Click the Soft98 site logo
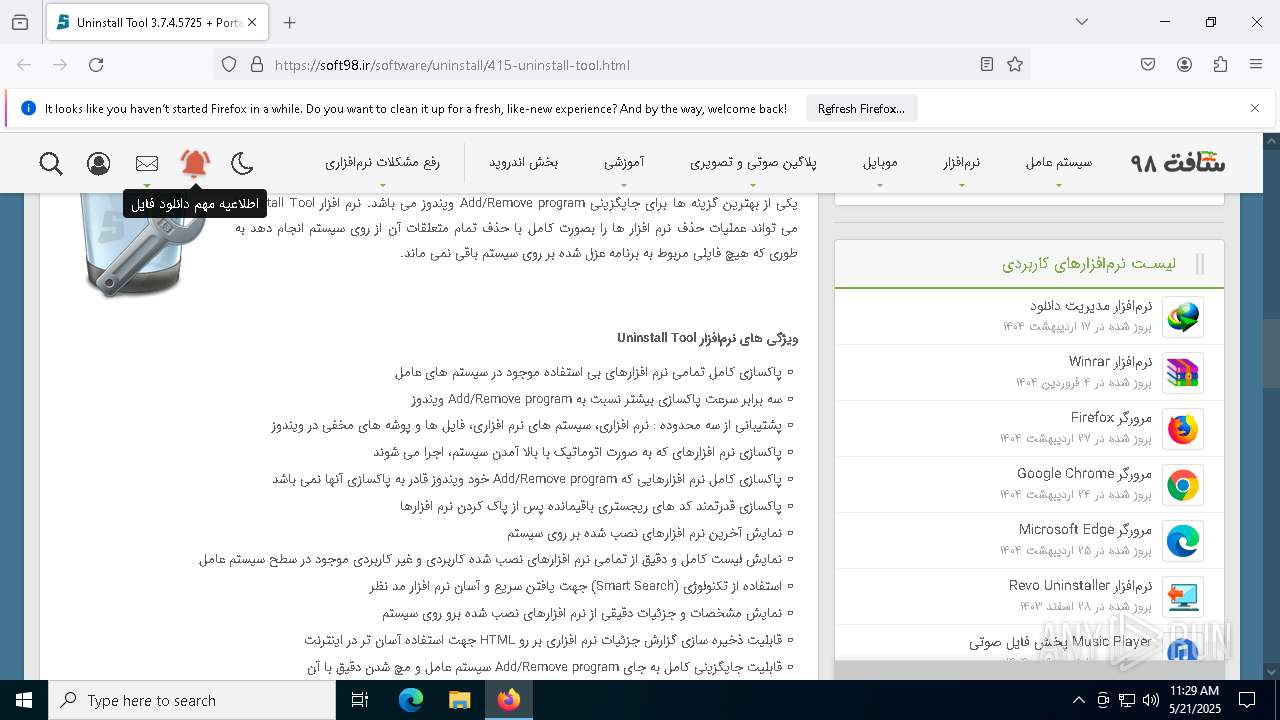This screenshot has width=1280, height=720. pos(1177,162)
